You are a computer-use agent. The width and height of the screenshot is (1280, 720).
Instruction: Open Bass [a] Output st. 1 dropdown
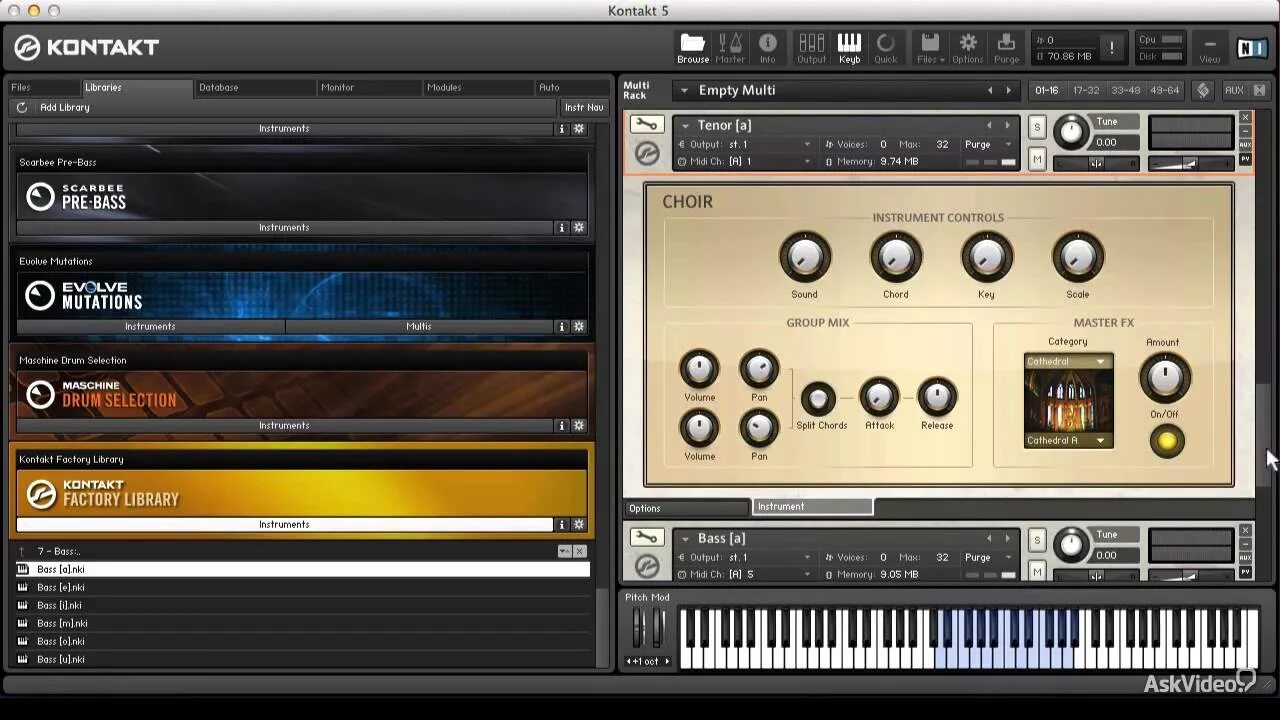point(807,557)
